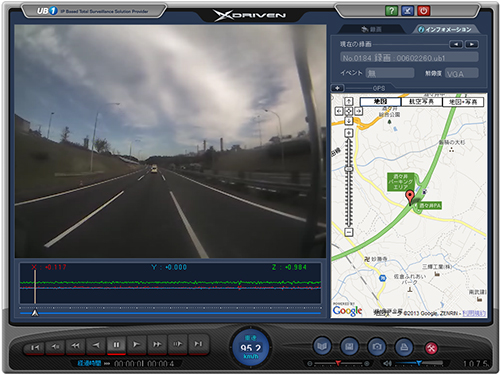Jump to the first recording frame
Viewport: 500px width, 375px height.
point(35,347)
